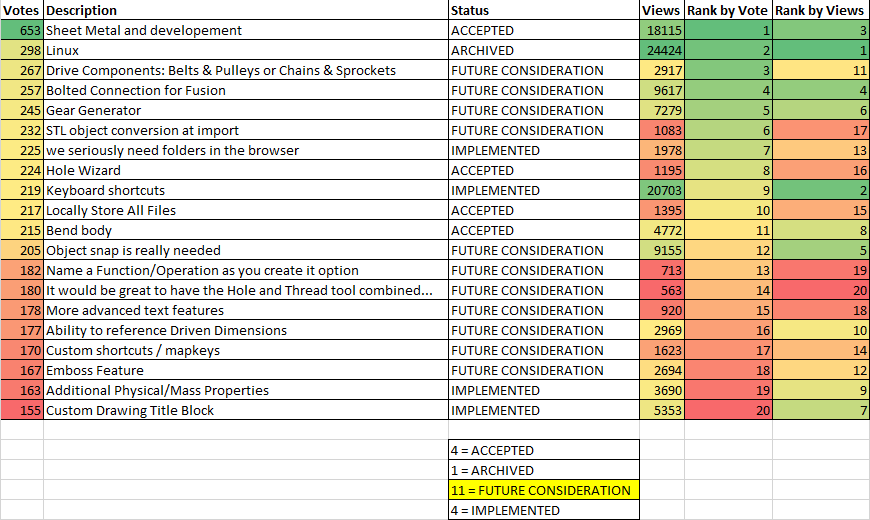Screen dimensions: 870x520
Task: Click the yellow '11 = FUTURE CONSIDERATION' cell
Action: click(x=544, y=489)
